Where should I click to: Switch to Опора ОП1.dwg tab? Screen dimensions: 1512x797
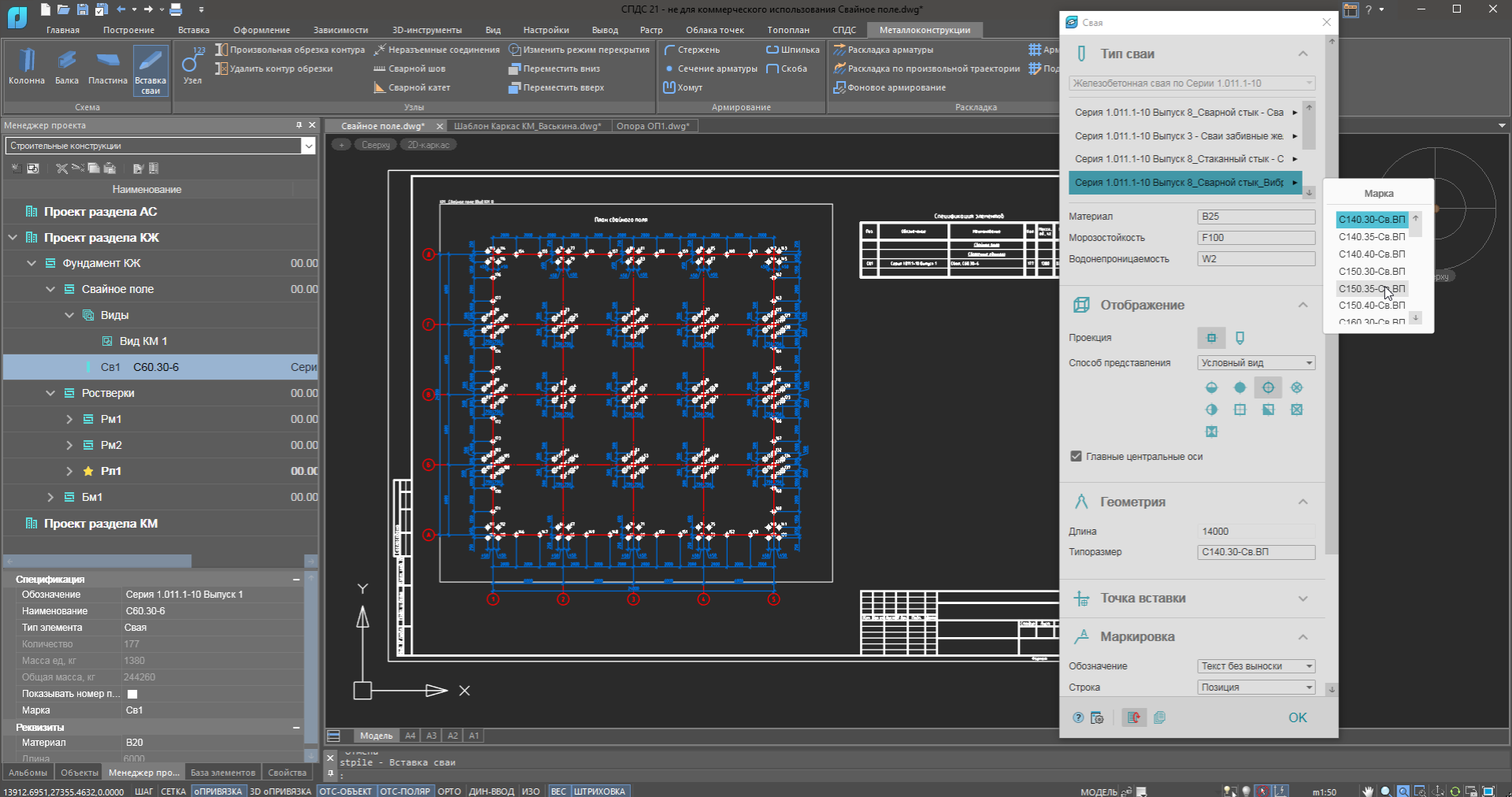click(653, 126)
